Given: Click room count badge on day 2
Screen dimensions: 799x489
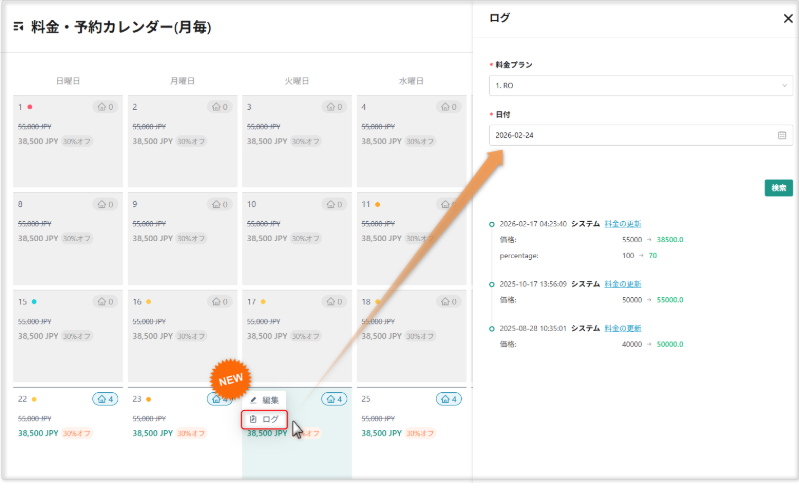Looking at the screenshot, I should [220, 107].
